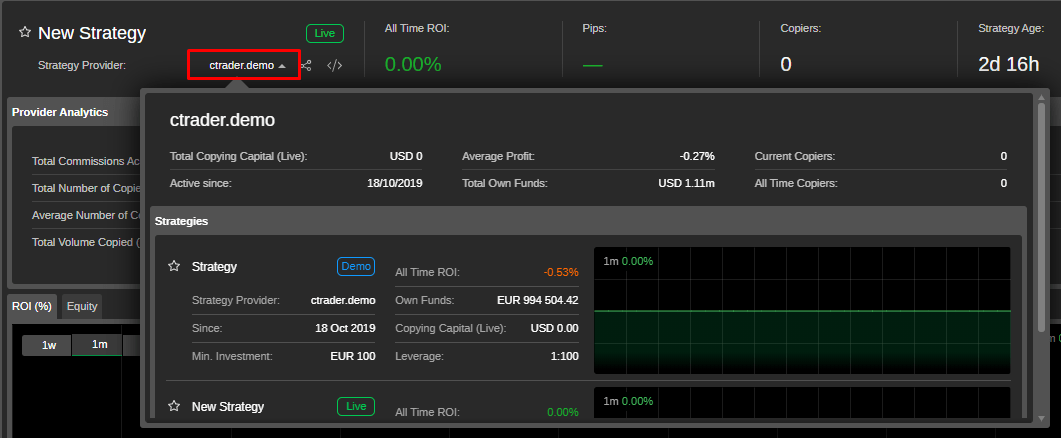Click the Current Copiers row value
Screen dimensions: 1061x438
1003,156
